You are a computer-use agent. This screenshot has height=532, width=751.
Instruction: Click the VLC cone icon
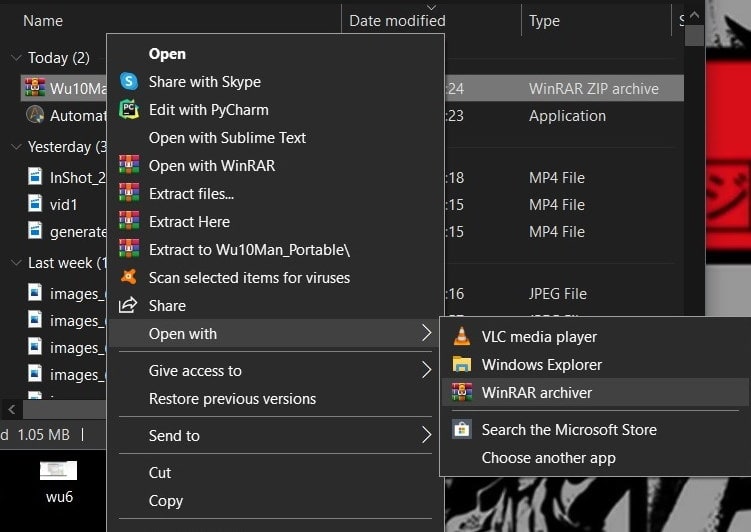(462, 336)
